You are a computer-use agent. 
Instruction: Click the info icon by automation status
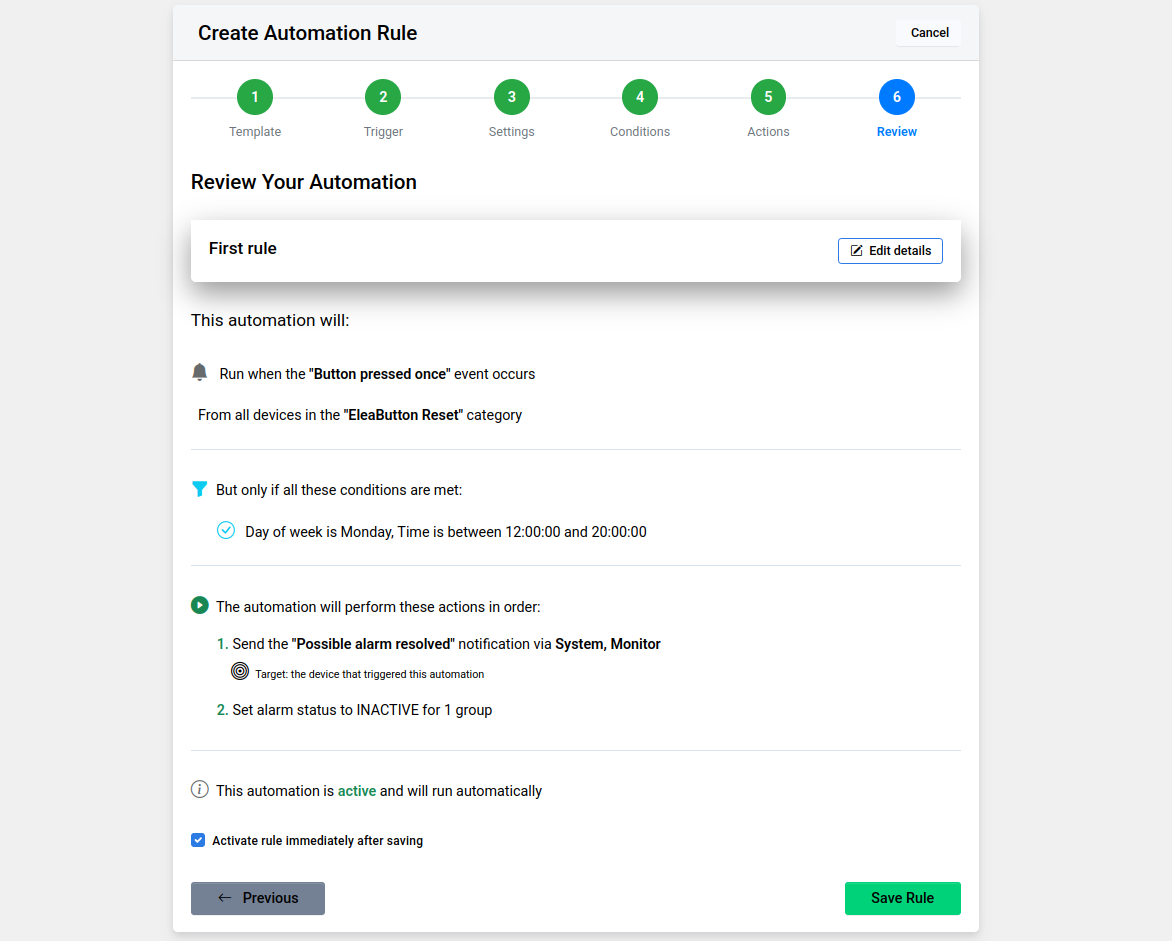(x=199, y=789)
